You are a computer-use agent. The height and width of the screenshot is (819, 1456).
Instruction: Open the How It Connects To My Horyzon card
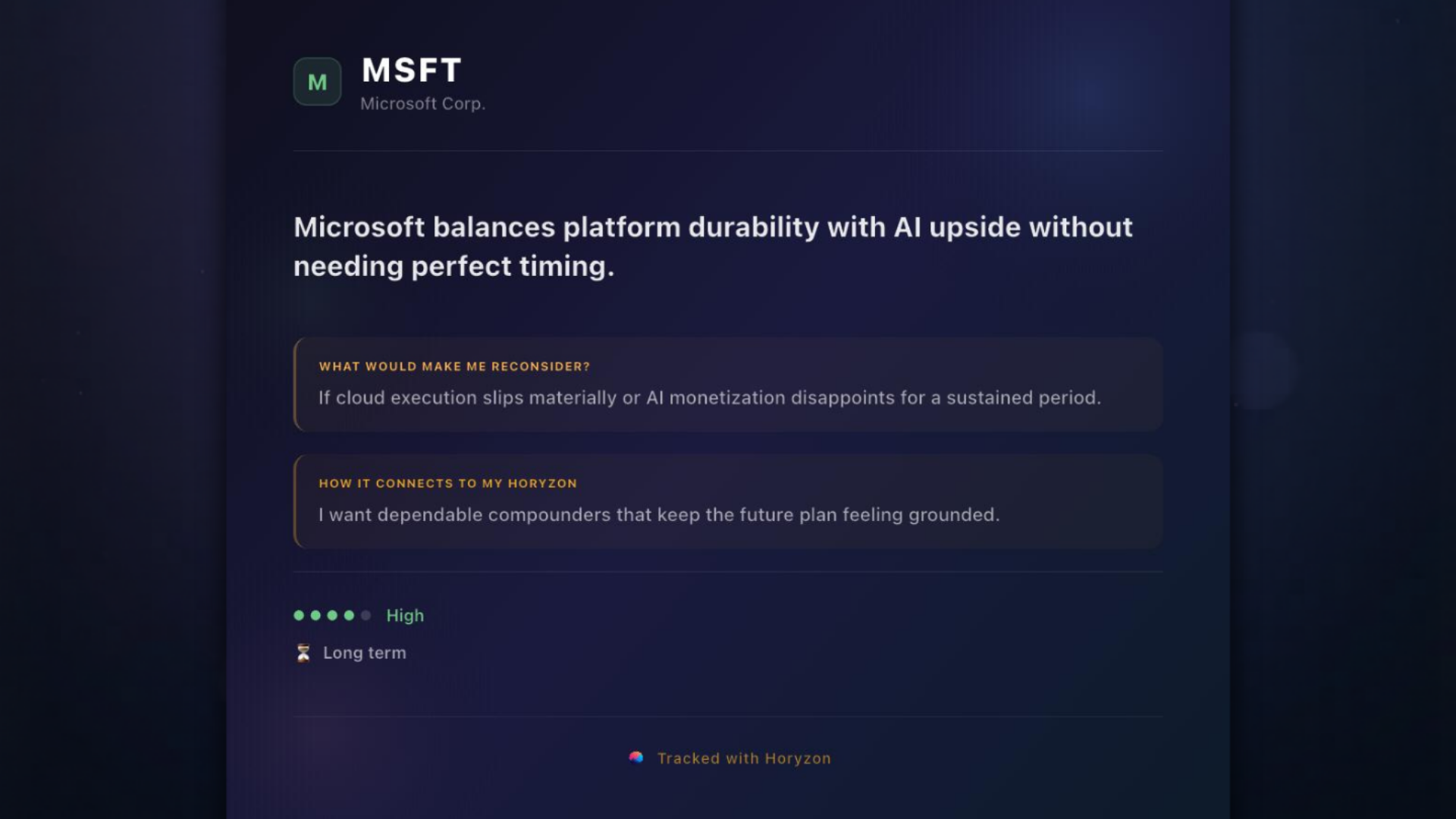728,501
